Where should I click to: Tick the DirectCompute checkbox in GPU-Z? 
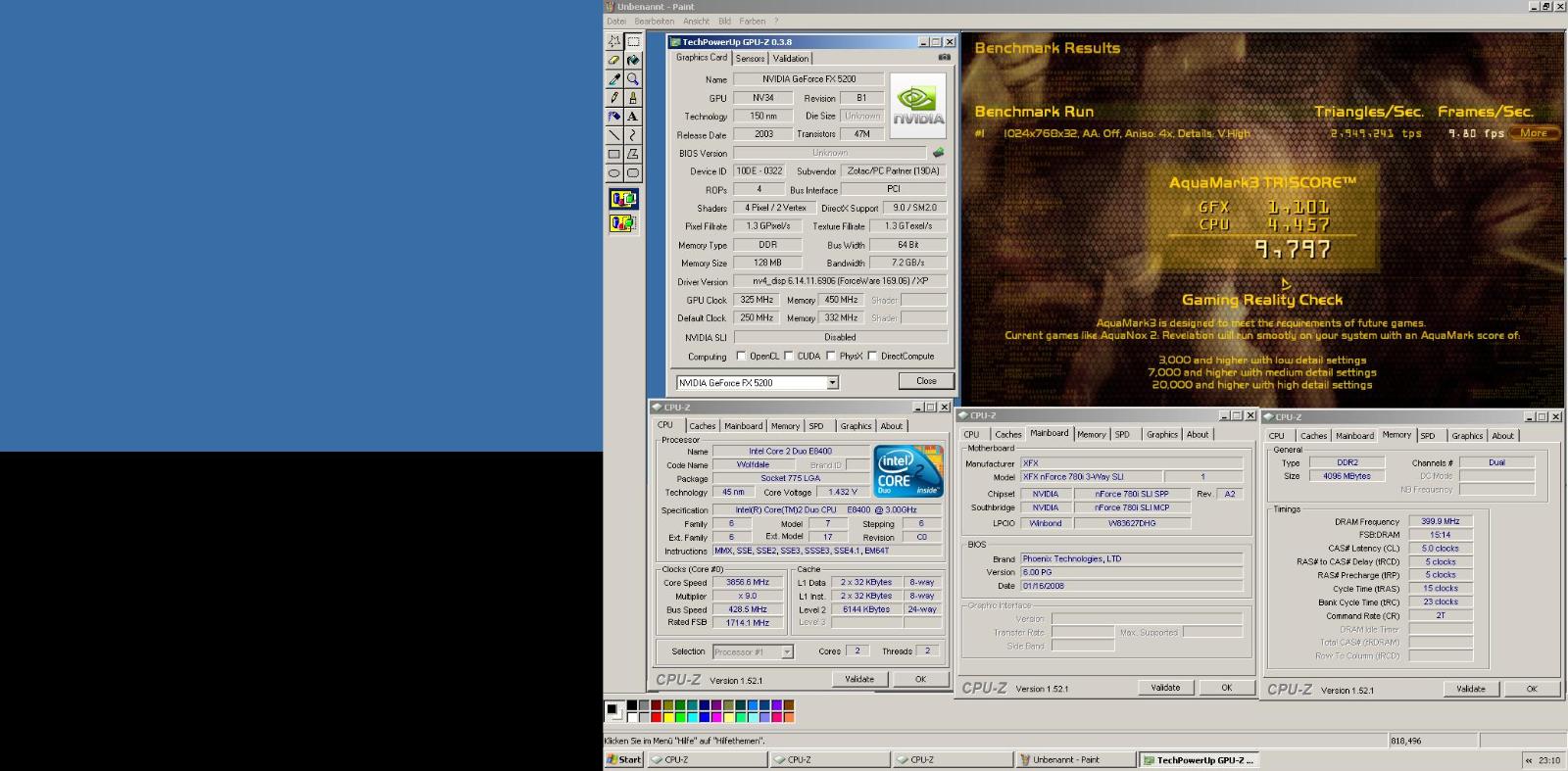pos(872,357)
